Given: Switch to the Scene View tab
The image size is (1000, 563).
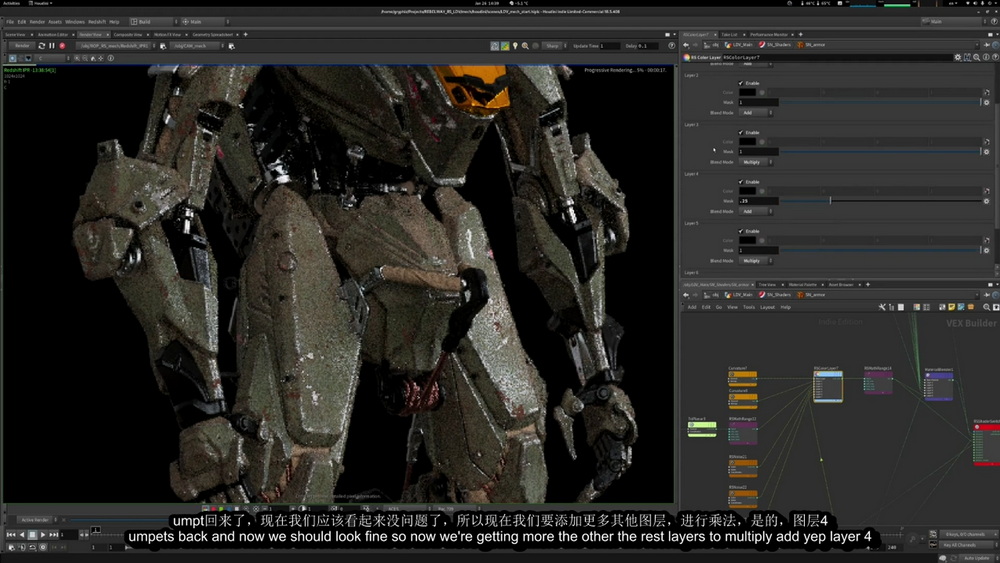Looking at the screenshot, I should (x=15, y=34).
